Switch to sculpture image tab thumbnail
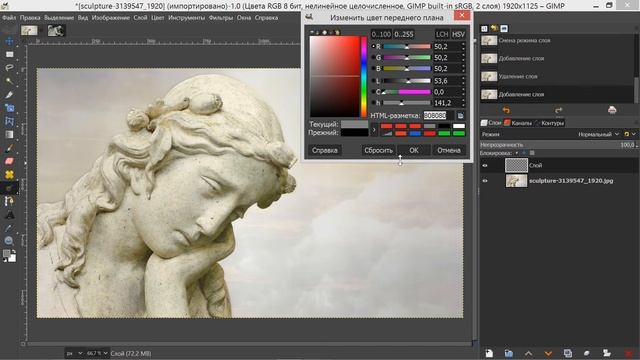 (x=29, y=31)
